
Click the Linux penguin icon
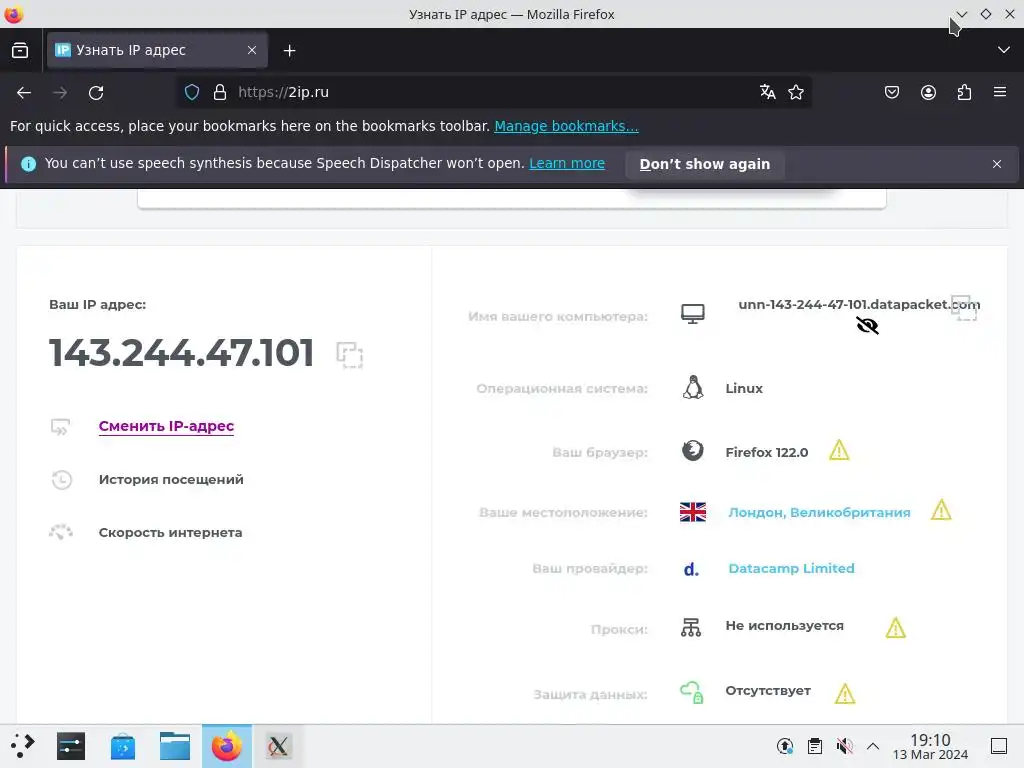(x=693, y=387)
